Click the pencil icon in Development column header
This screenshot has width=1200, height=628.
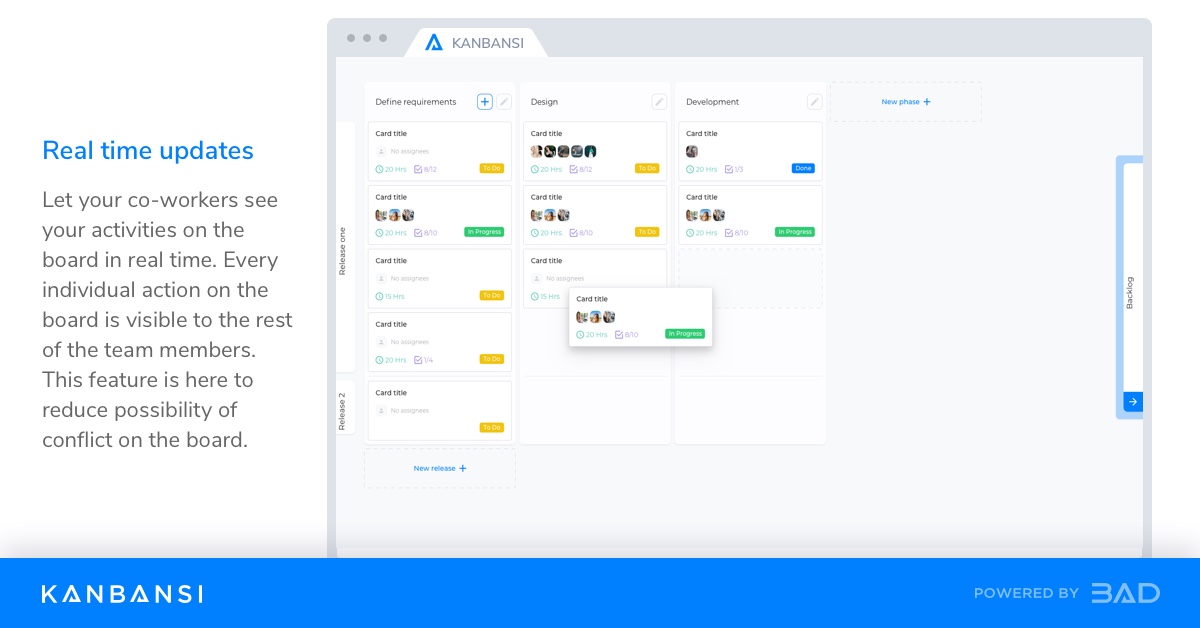pyautogui.click(x=815, y=101)
